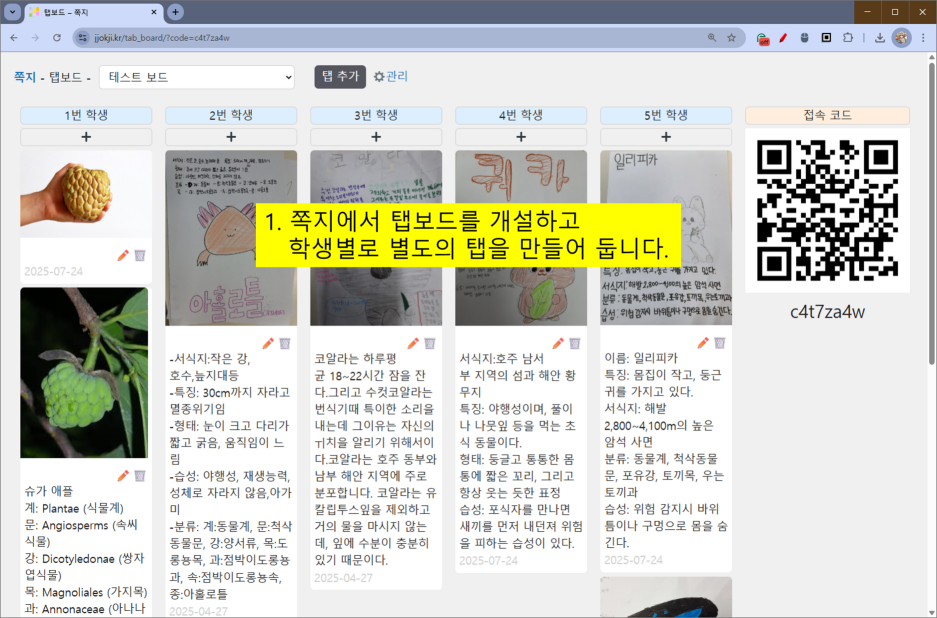This screenshot has width=937, height=618.
Task: Edit the 일리피카 card in 5번 학생
Action: point(703,342)
